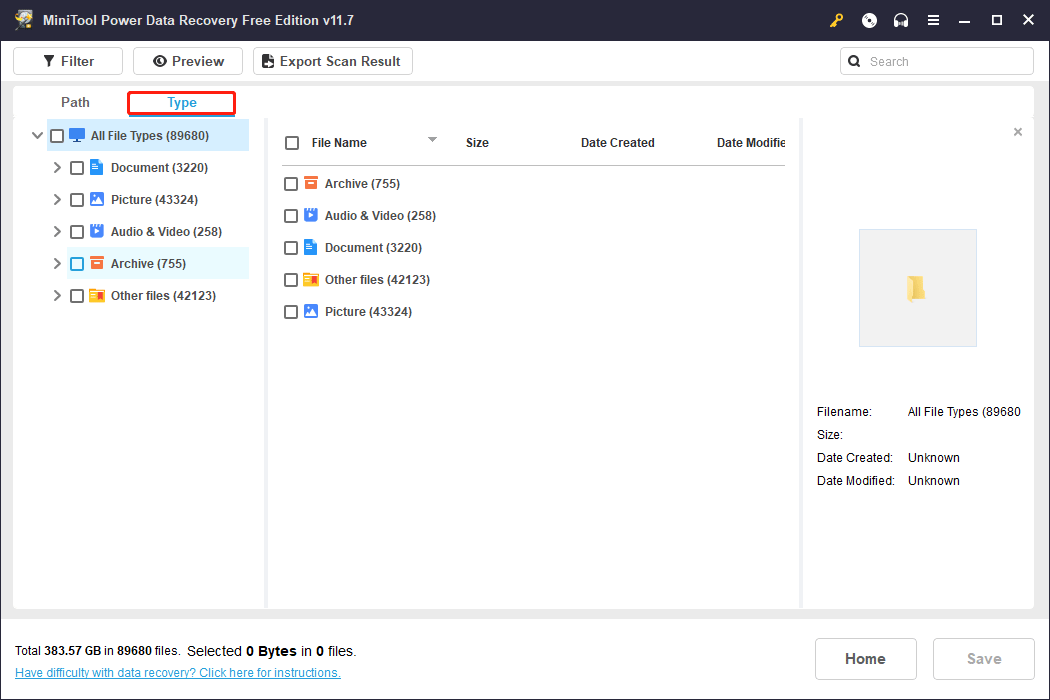Toggle the select-all File Name checkbox
The image size is (1050, 700).
click(x=292, y=143)
